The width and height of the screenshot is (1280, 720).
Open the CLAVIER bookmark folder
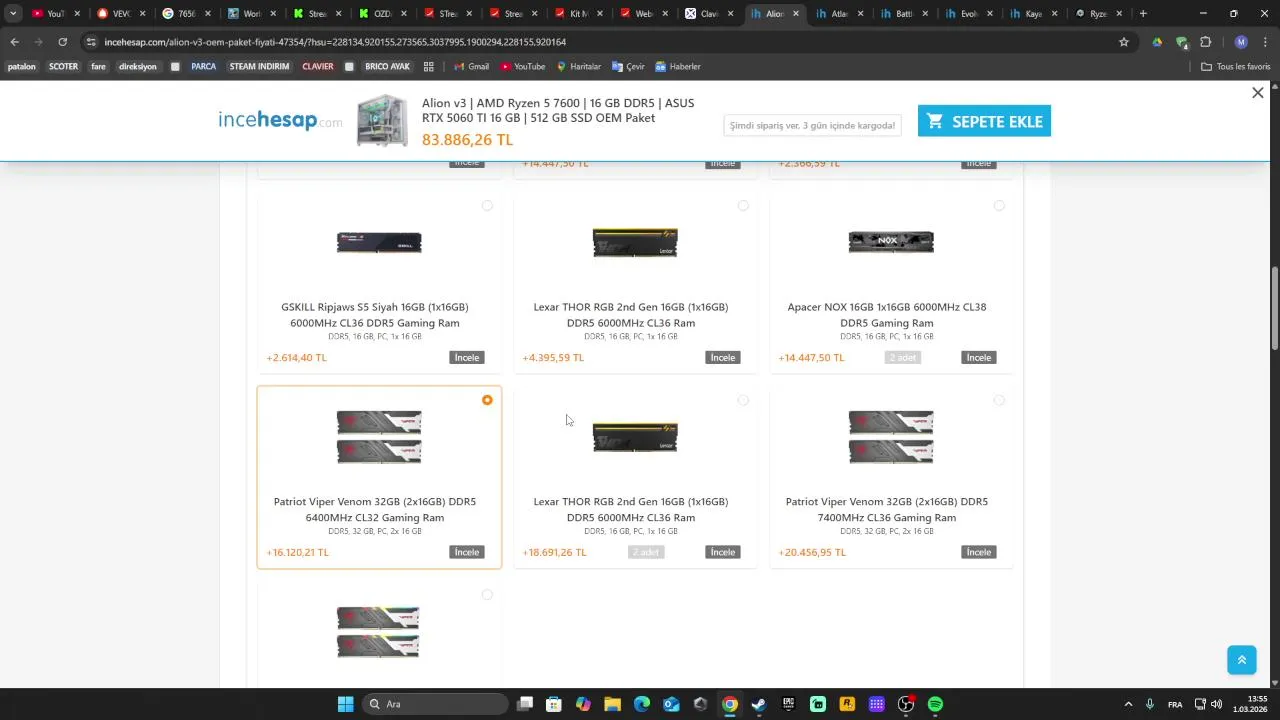coord(317,67)
